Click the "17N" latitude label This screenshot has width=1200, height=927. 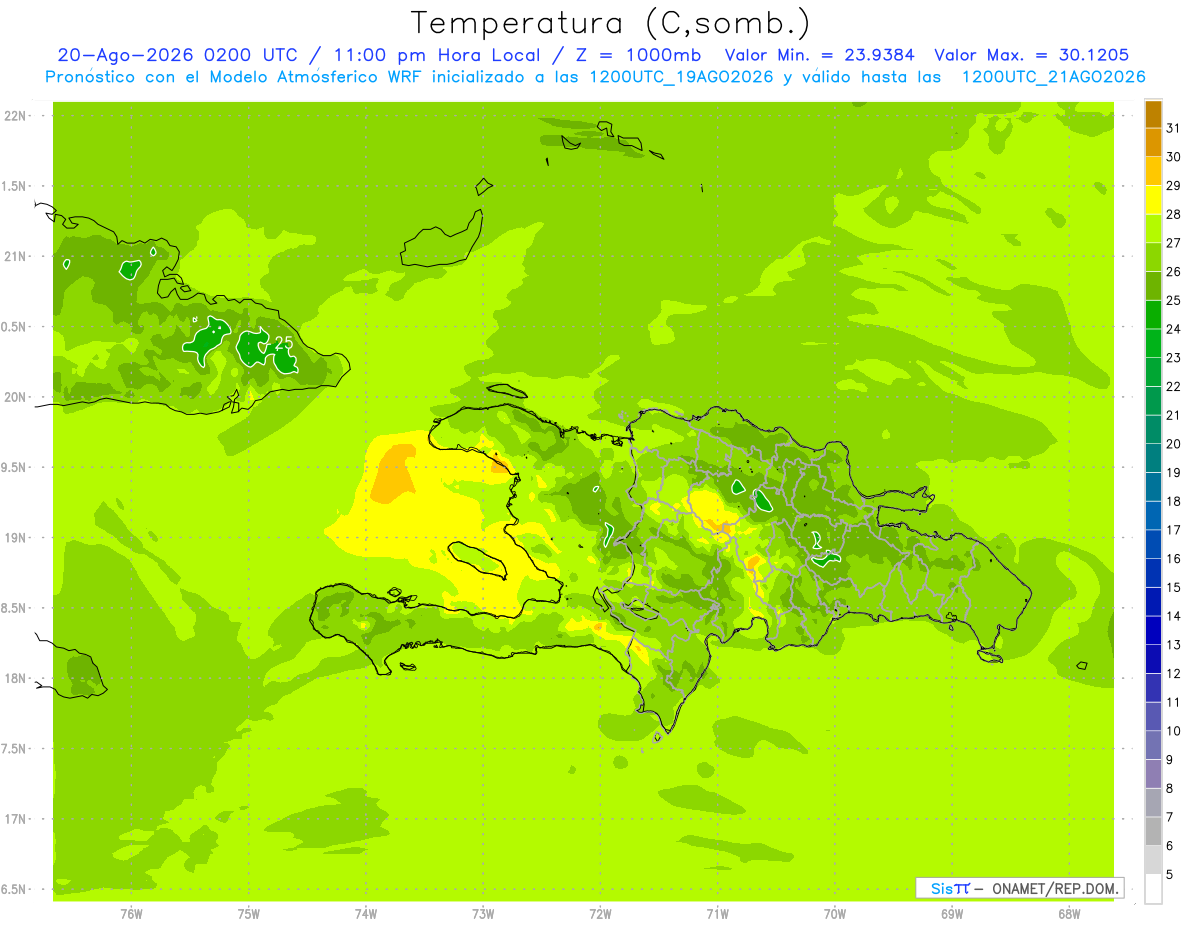tap(16, 819)
